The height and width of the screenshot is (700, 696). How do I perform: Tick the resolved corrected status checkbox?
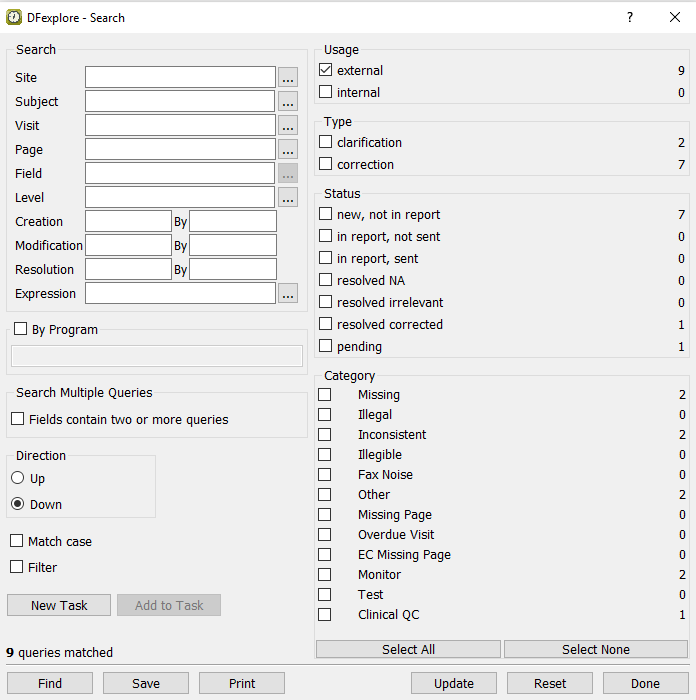tap(325, 325)
